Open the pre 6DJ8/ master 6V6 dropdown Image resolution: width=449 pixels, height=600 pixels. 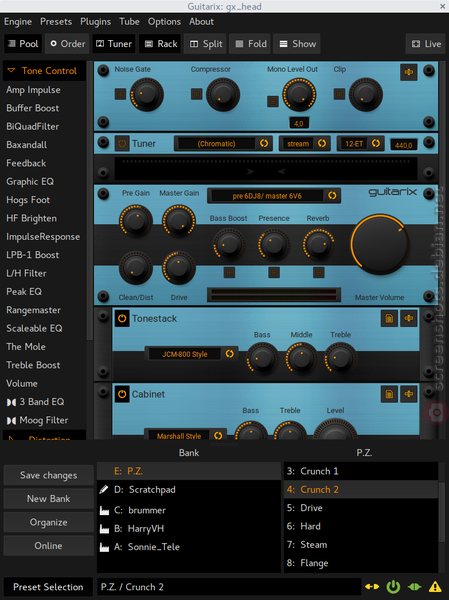(x=274, y=196)
